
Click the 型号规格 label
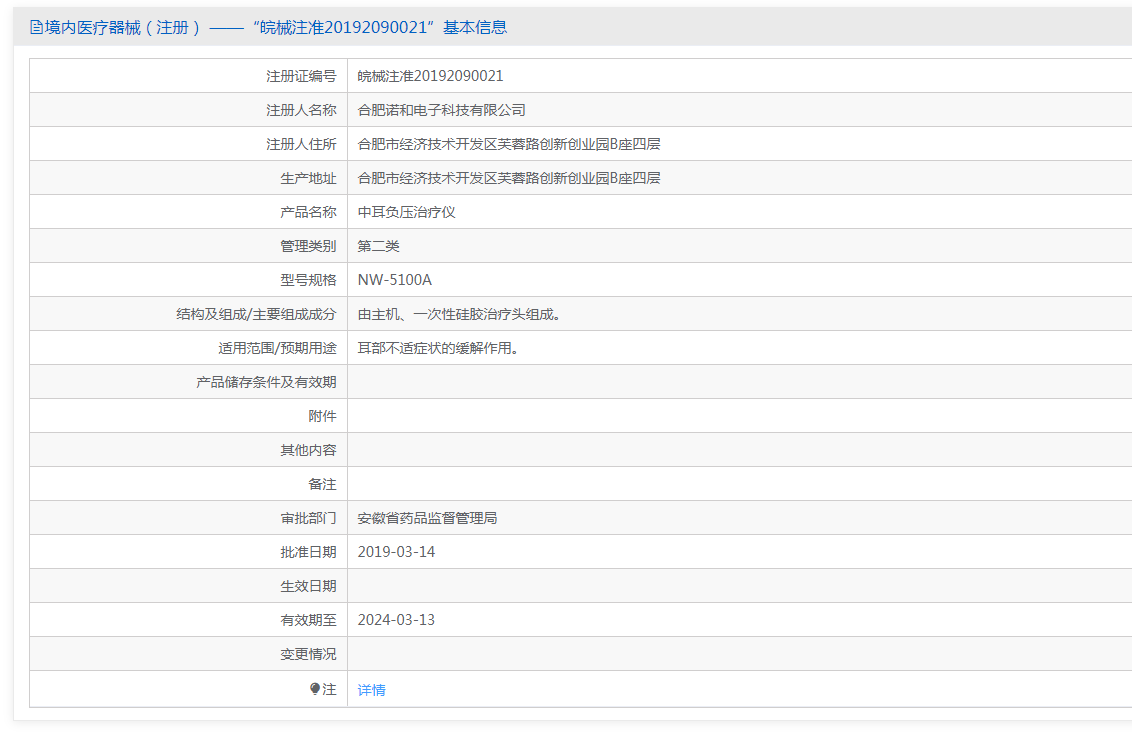(308, 279)
